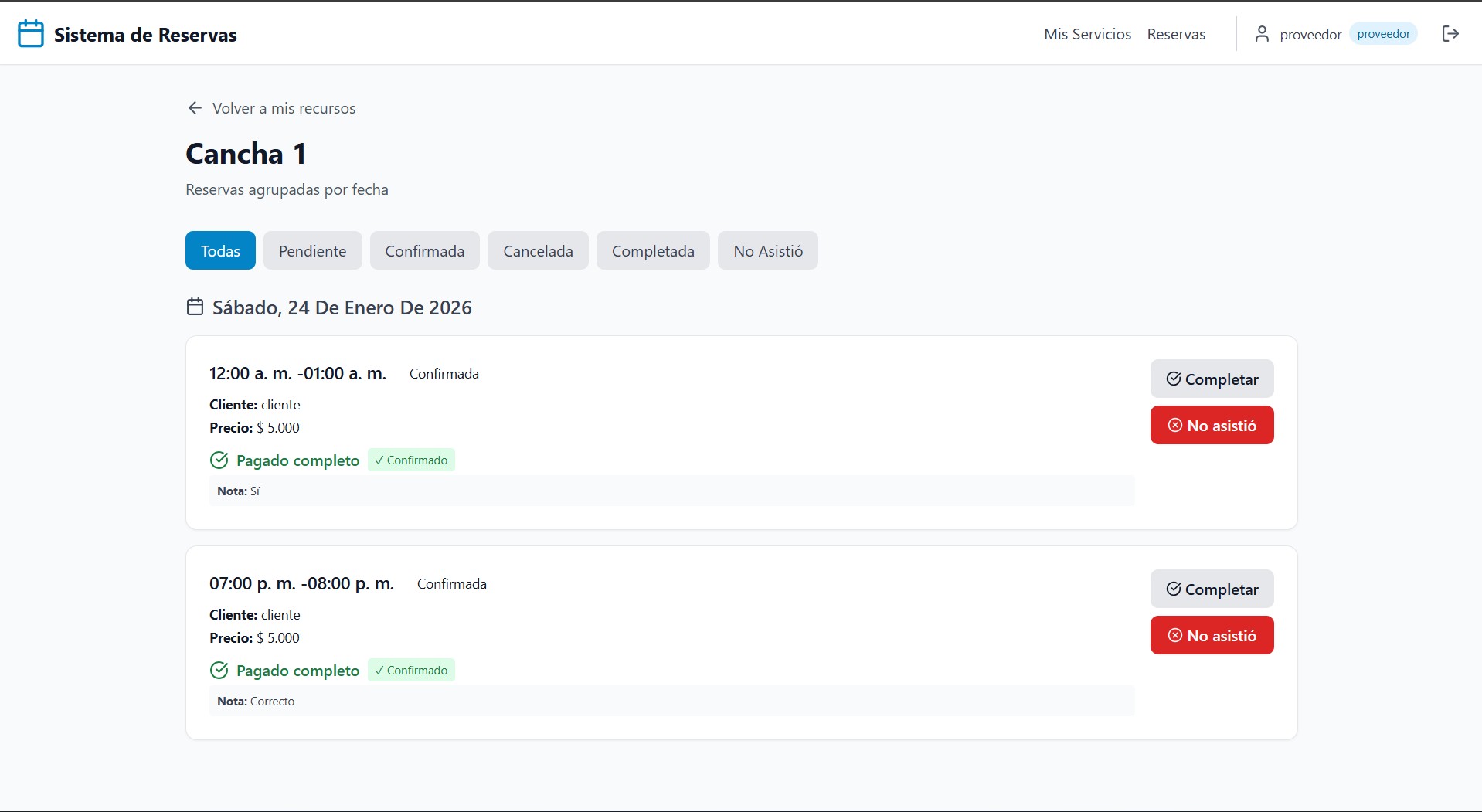Mark 12:00 a. m. reservation as No asistió

point(1212,425)
